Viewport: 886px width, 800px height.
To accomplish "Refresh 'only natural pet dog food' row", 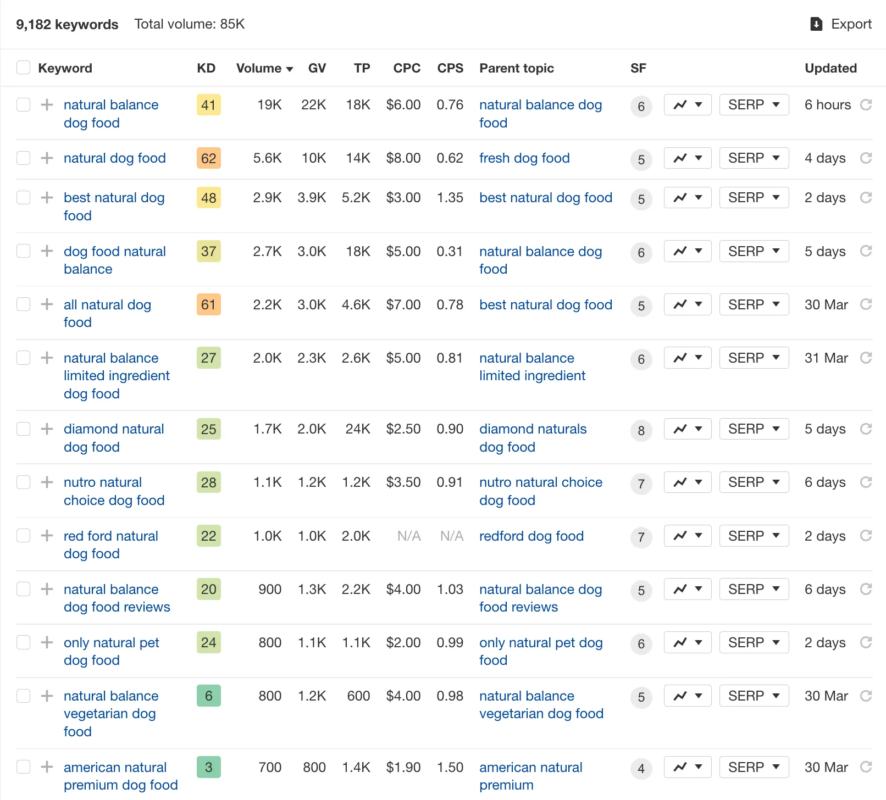I will (x=866, y=642).
